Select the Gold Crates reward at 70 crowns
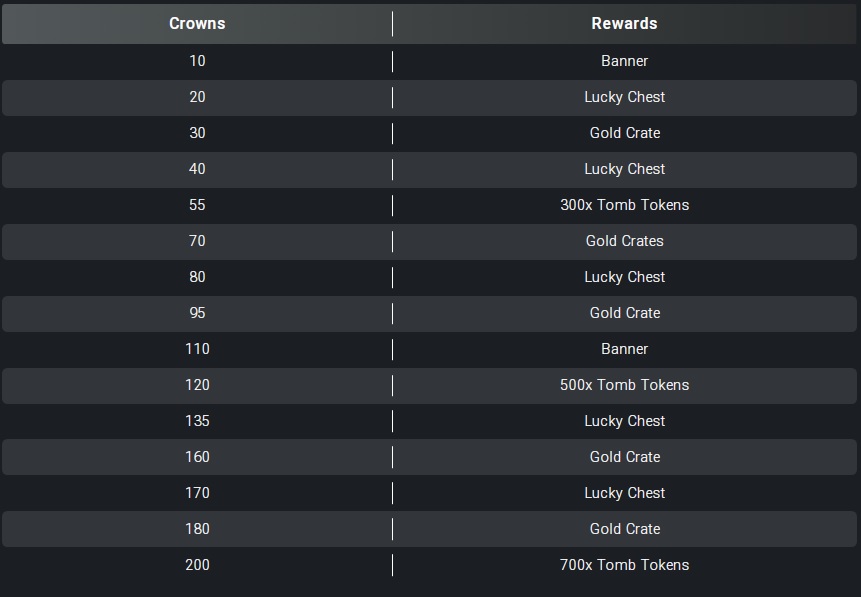This screenshot has width=861, height=597. (x=624, y=241)
